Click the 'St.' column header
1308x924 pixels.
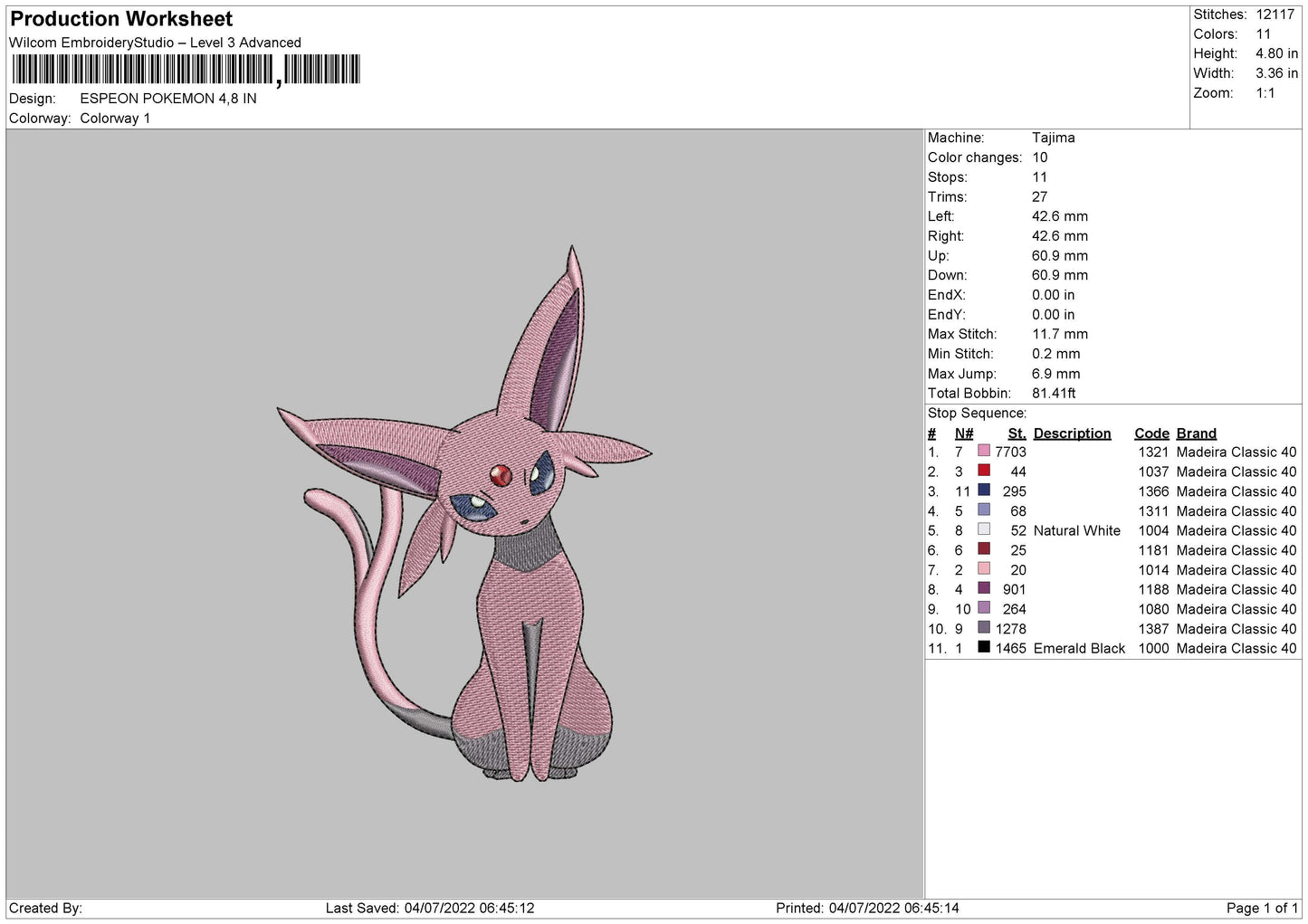(1017, 433)
